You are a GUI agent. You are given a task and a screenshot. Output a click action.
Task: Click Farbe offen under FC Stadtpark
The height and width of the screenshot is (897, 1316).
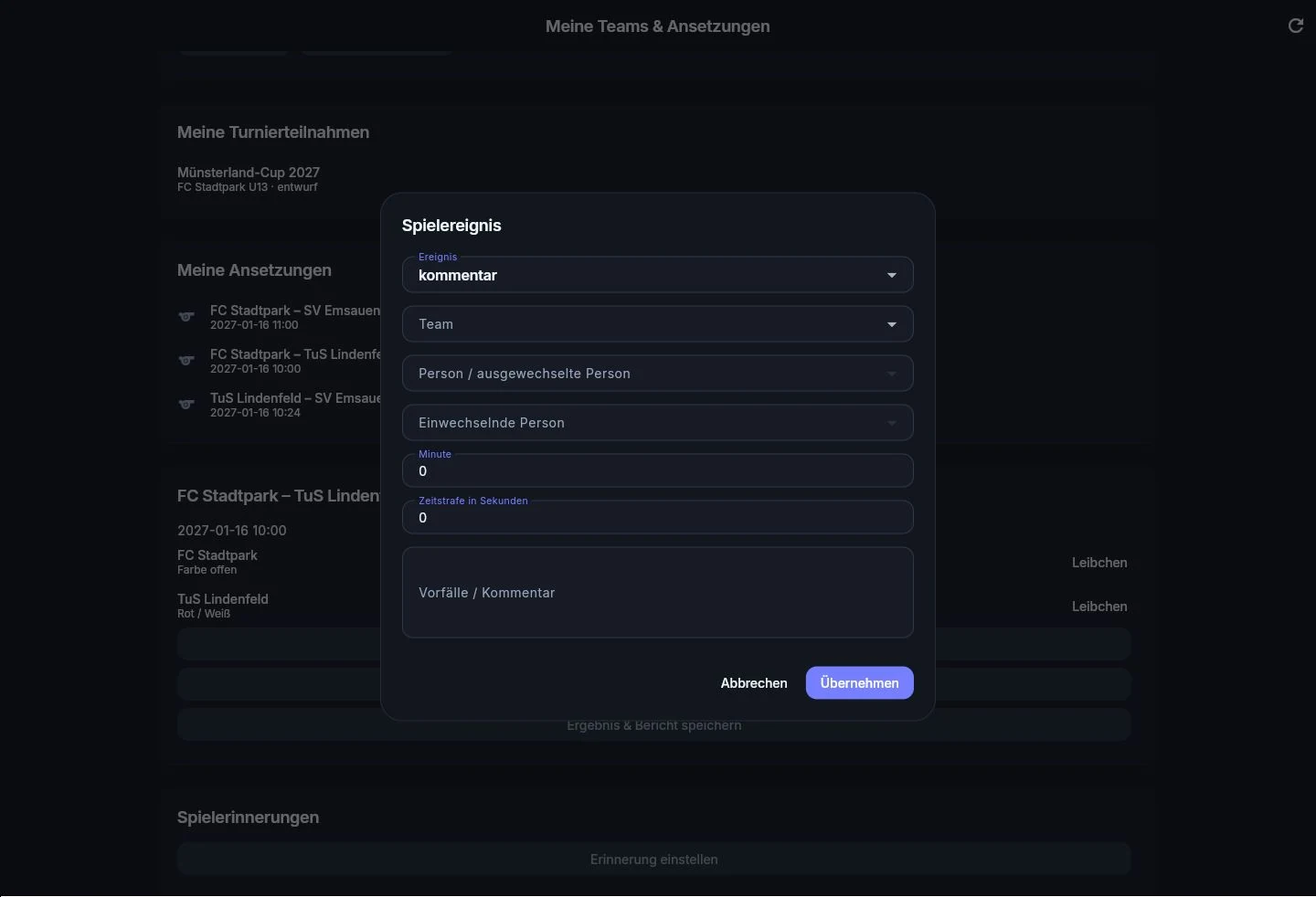pos(207,570)
